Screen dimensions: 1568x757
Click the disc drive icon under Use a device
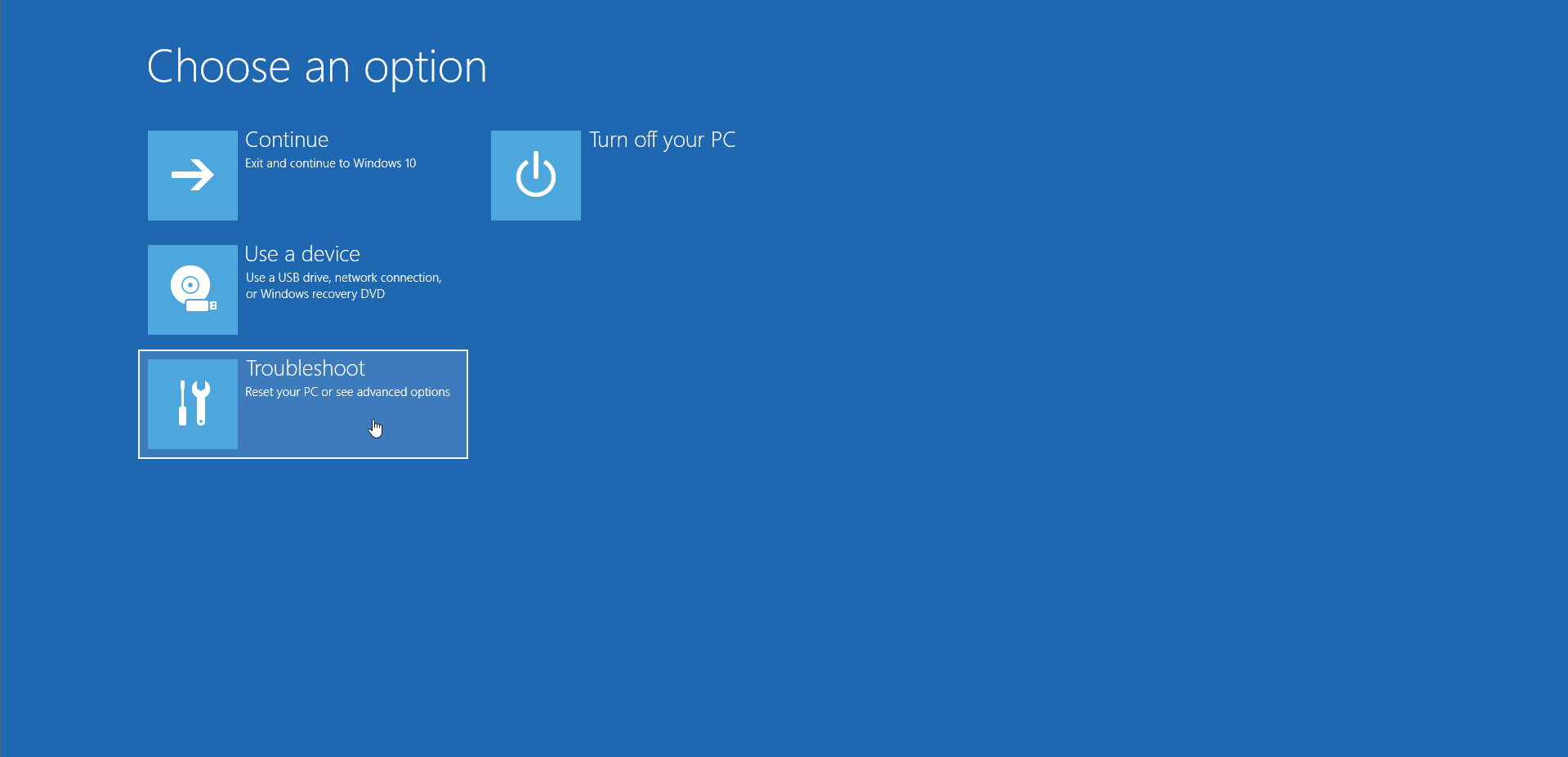192,289
